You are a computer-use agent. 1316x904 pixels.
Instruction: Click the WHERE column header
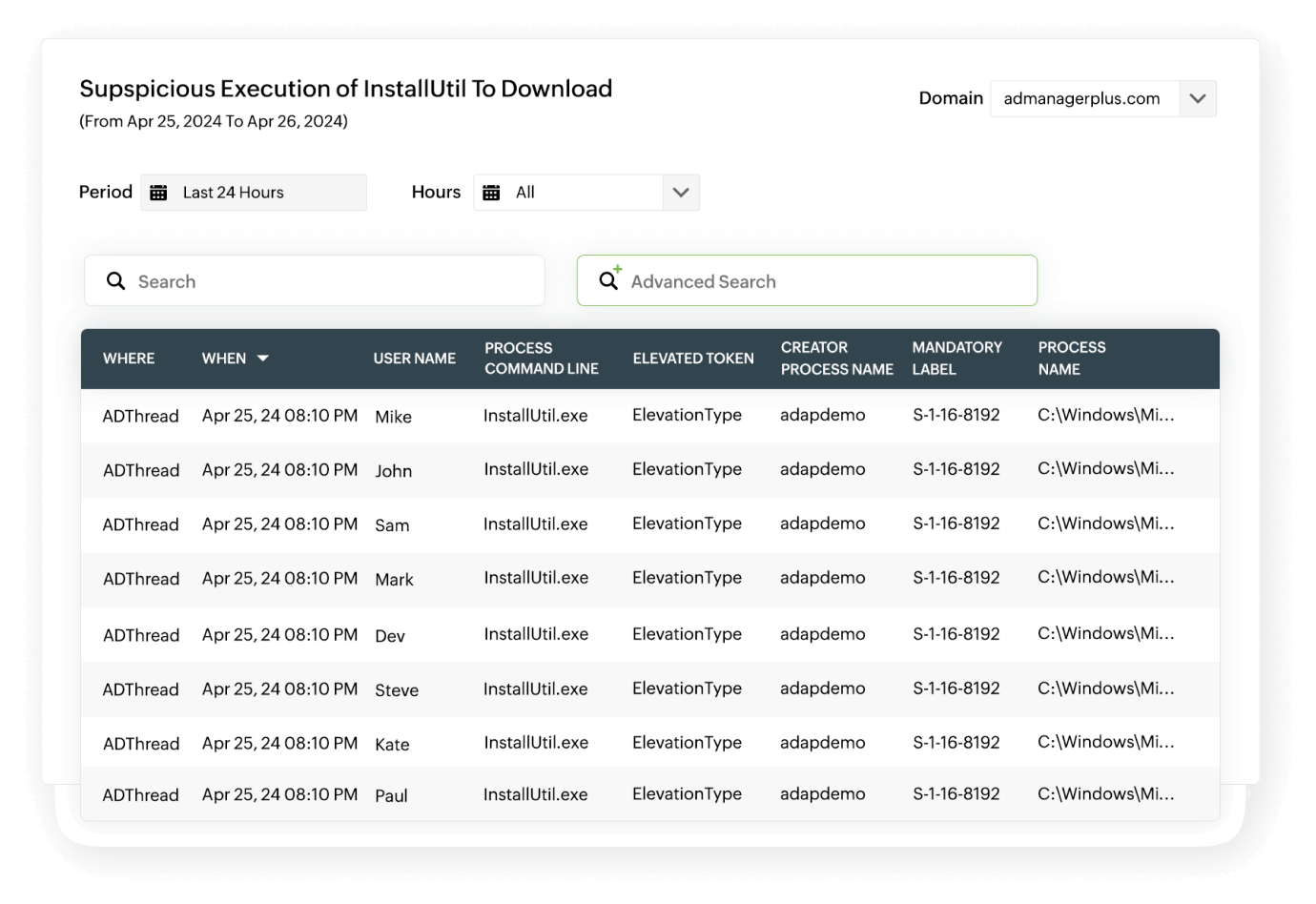[129, 359]
